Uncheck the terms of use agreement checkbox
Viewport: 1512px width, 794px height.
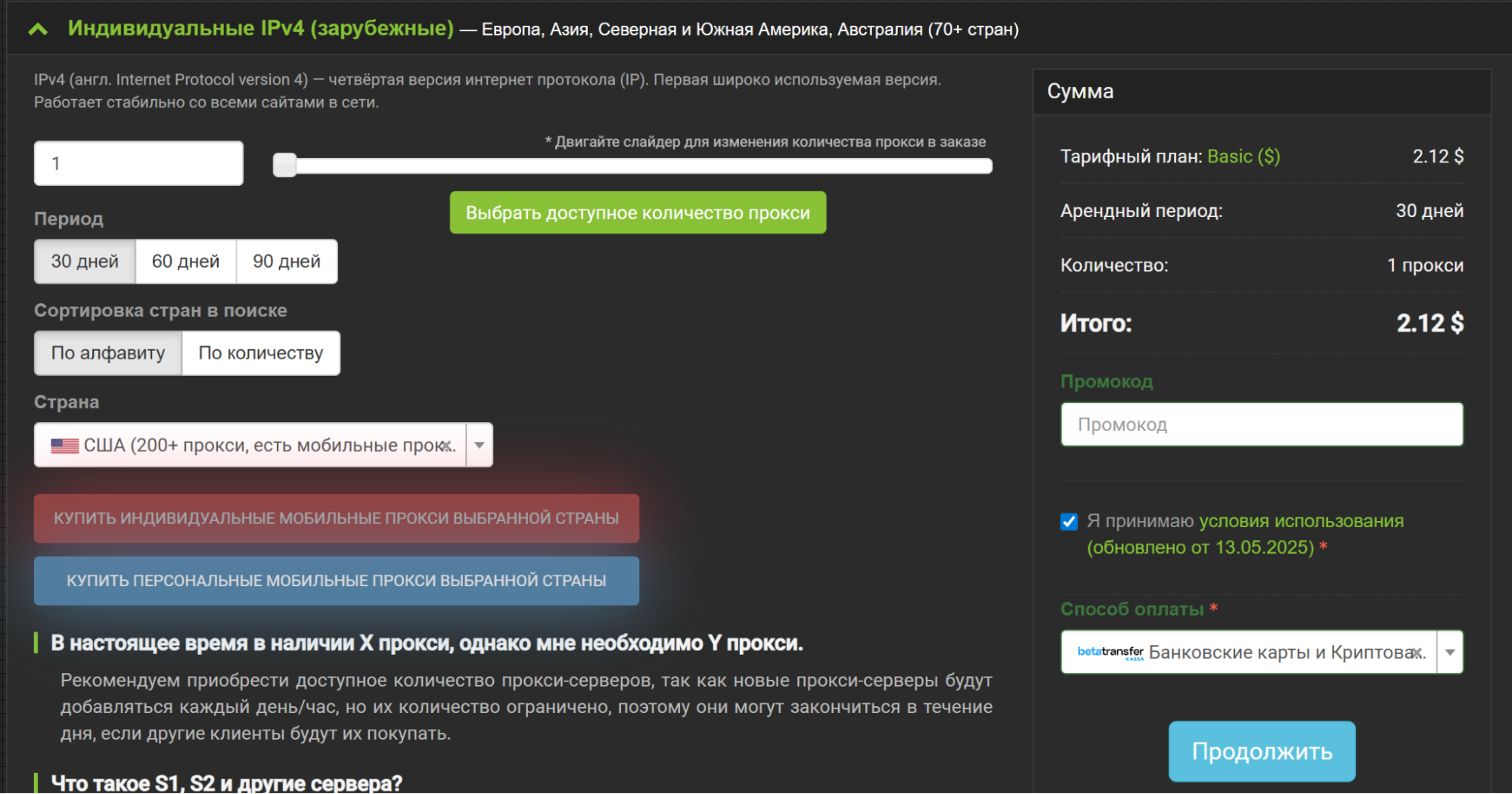1068,521
